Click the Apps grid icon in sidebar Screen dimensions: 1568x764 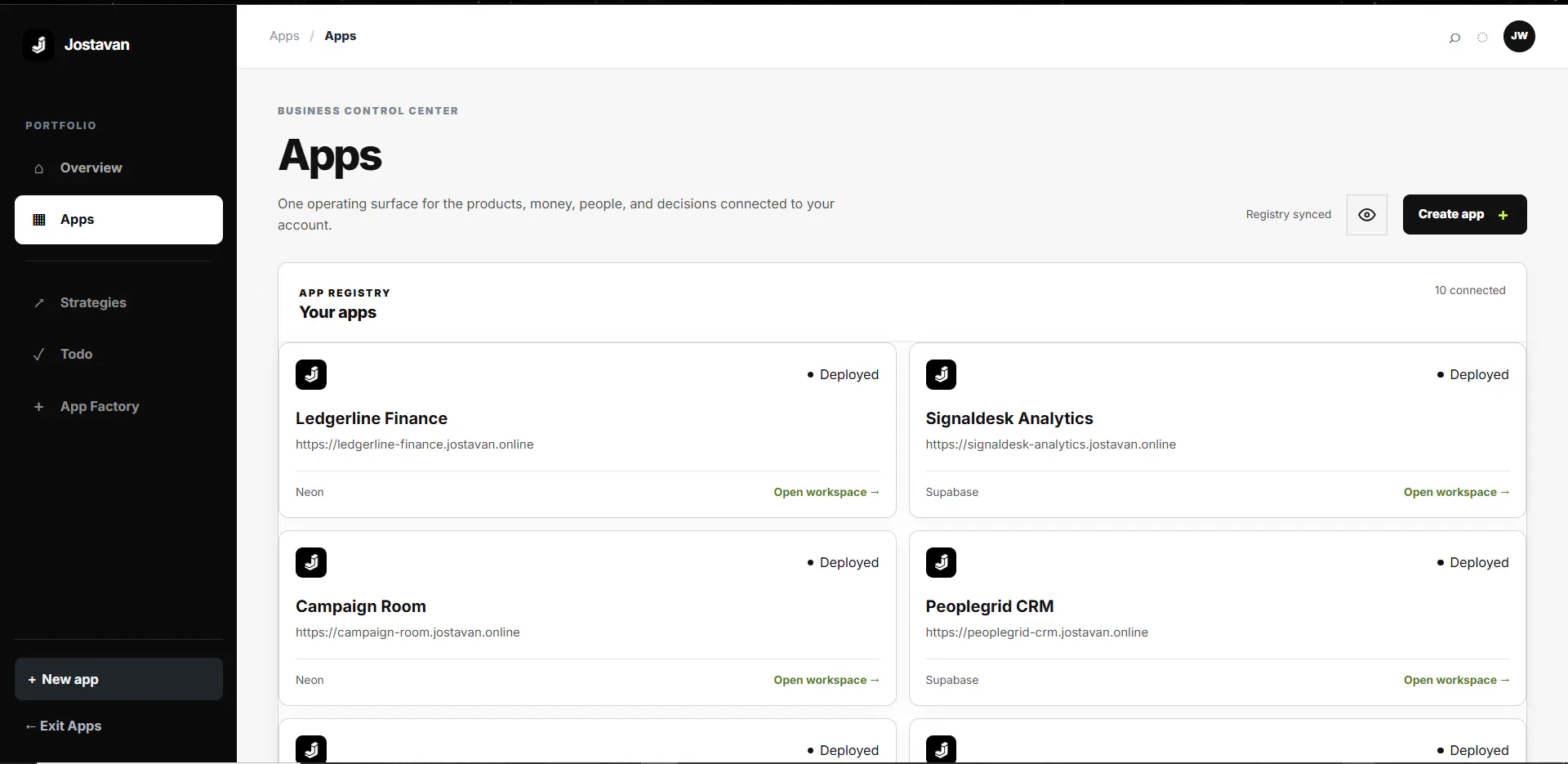[38, 220]
